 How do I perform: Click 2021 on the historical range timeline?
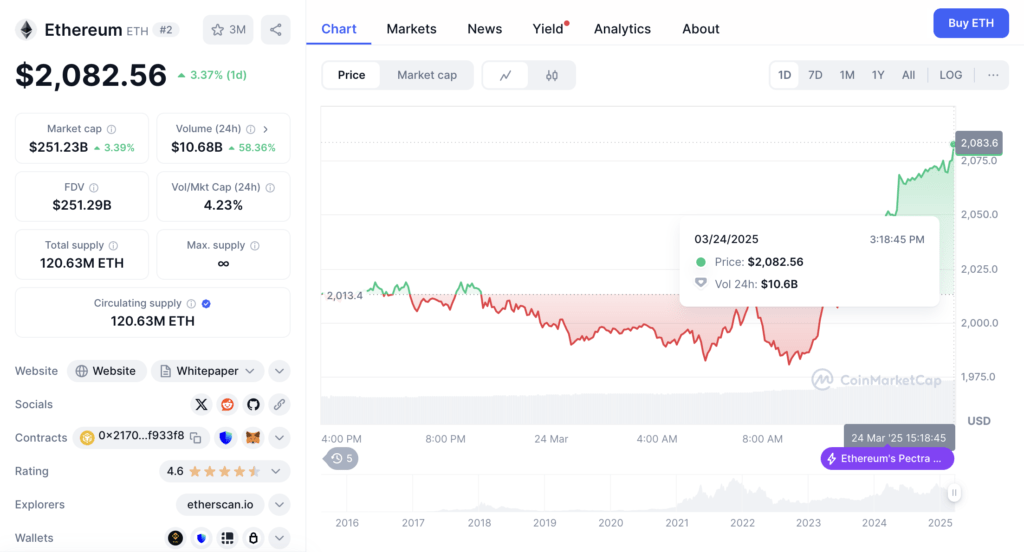(677, 523)
